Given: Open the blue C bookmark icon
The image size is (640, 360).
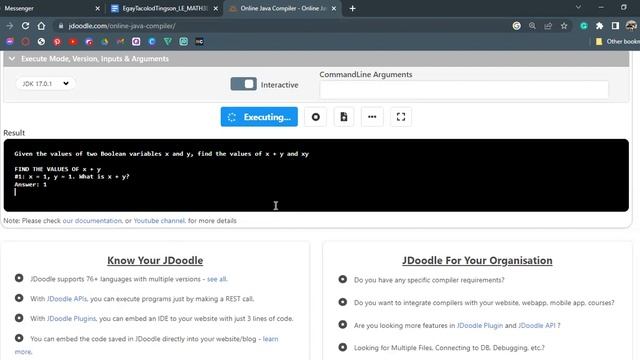Looking at the screenshot, I should (x=152, y=41).
